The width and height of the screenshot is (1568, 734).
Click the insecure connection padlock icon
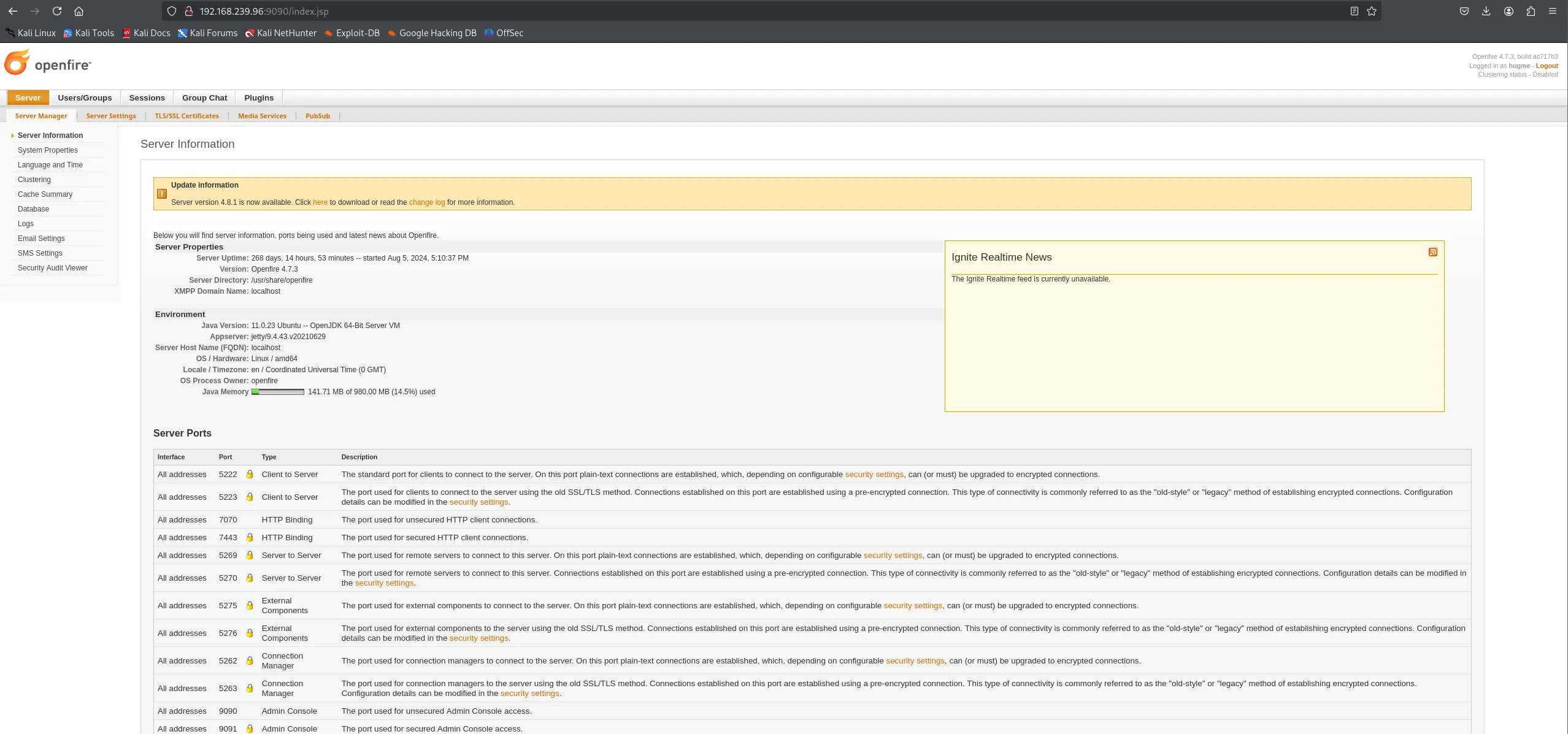[189, 11]
